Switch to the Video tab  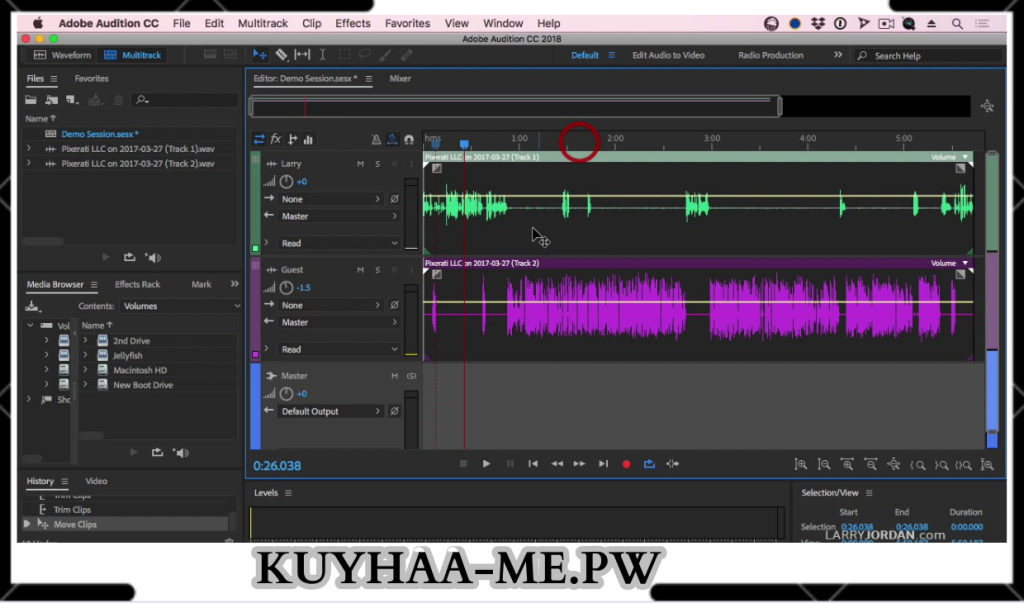point(96,481)
